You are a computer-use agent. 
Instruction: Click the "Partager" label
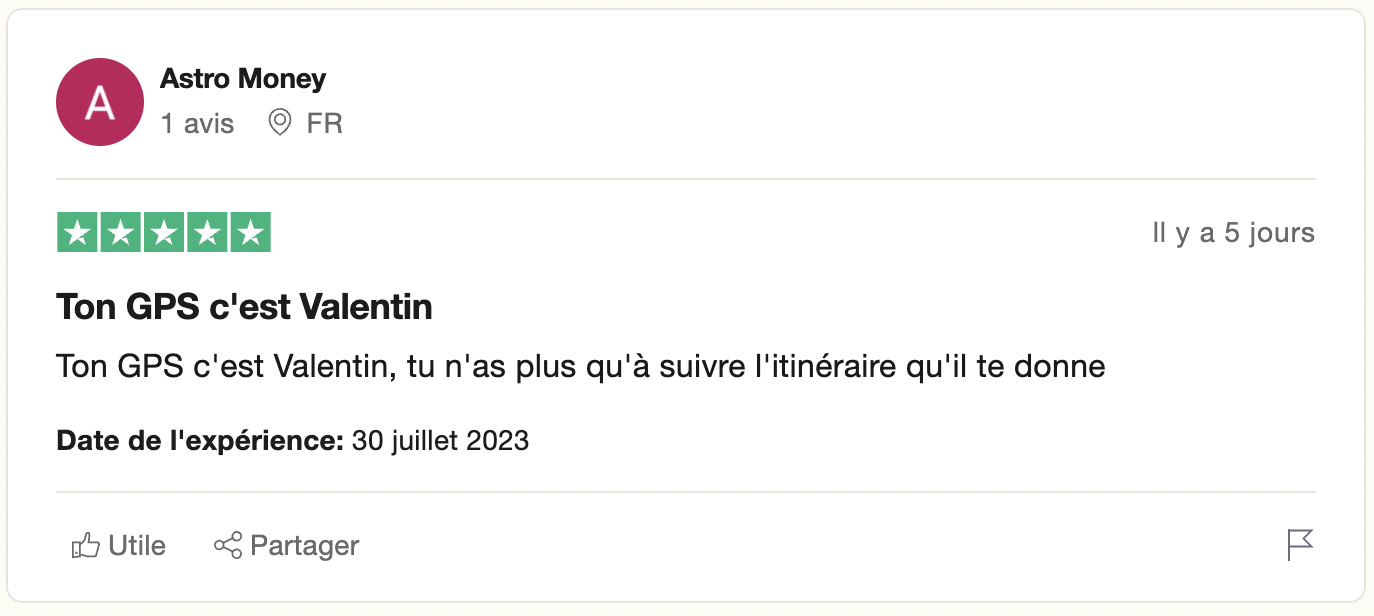click(x=304, y=546)
